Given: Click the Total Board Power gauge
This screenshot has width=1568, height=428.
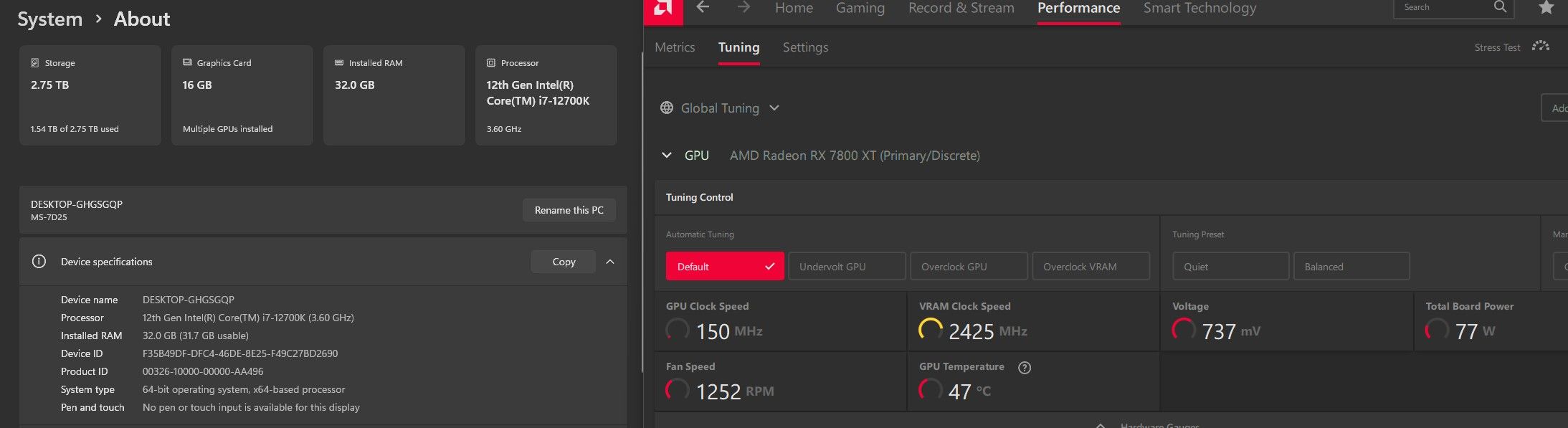Looking at the screenshot, I should coord(1437,330).
